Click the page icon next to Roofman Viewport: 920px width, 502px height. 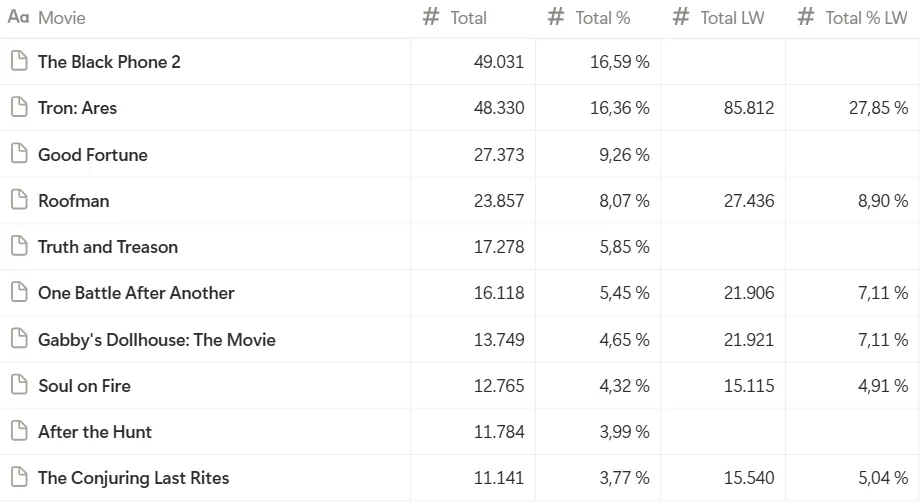click(x=18, y=200)
